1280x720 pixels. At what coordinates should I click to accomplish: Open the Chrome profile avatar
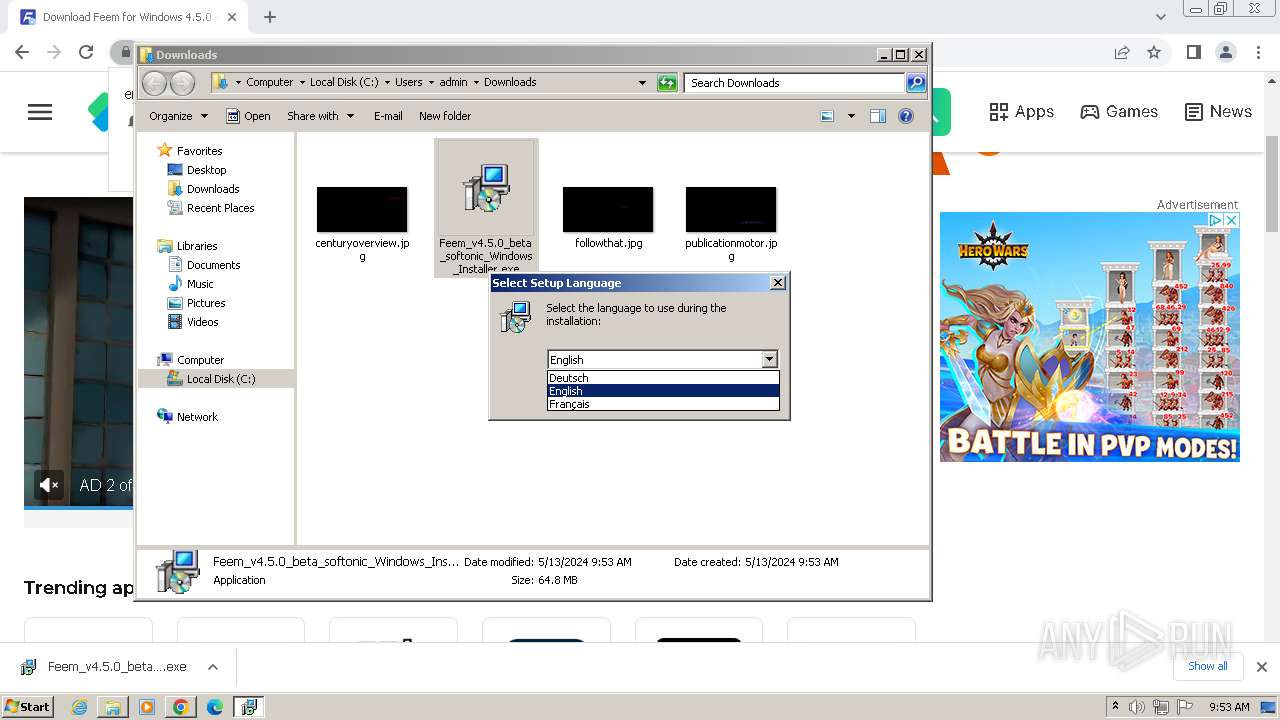coord(1225,52)
